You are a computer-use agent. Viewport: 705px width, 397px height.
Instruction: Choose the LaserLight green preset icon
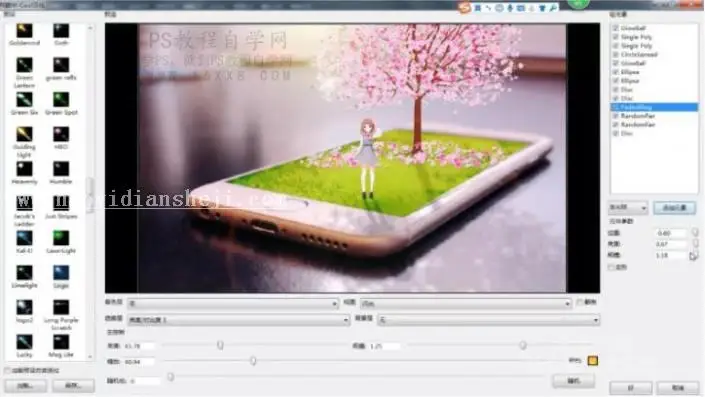pos(61,238)
